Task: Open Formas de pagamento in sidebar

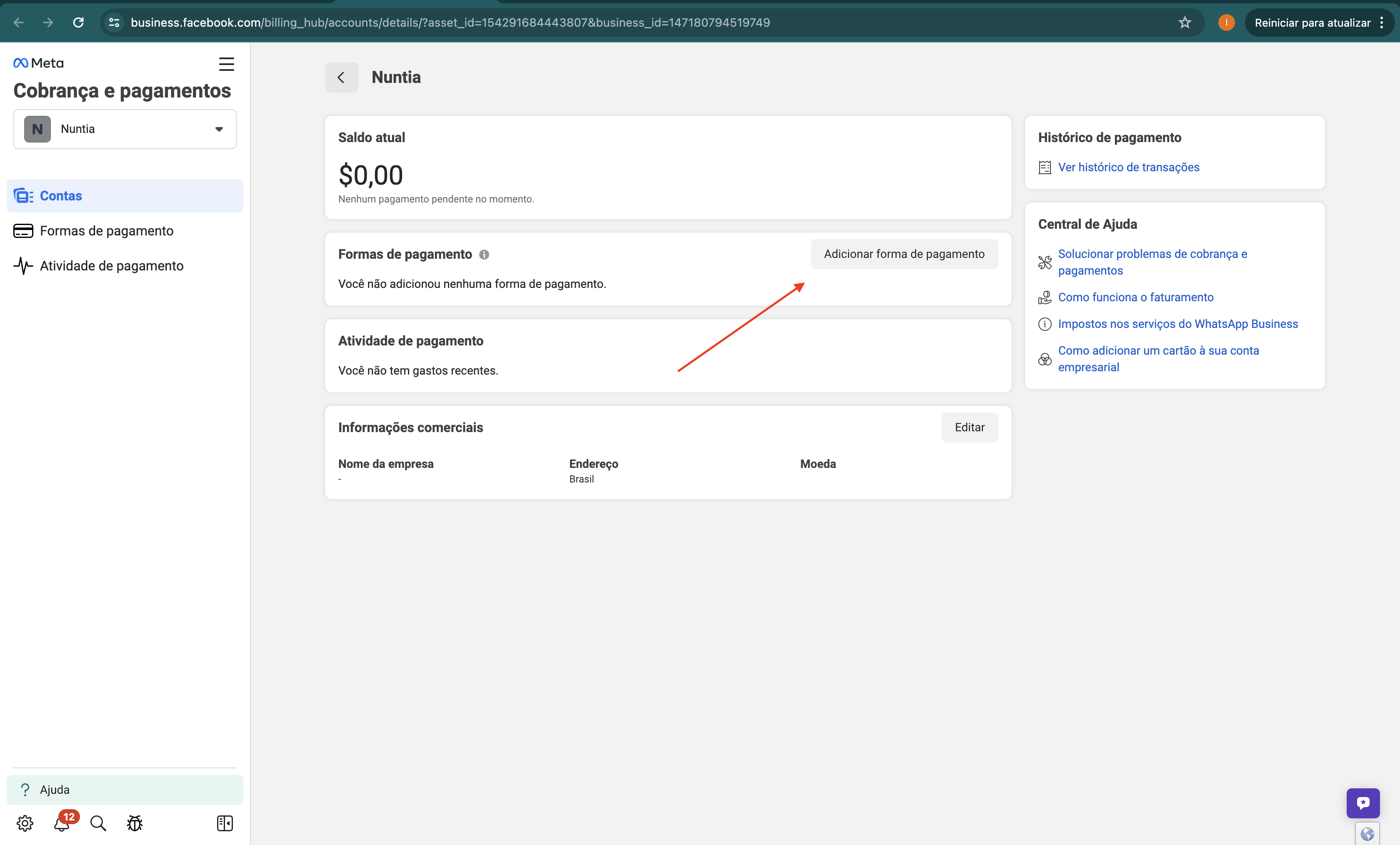Action: [x=125, y=231]
